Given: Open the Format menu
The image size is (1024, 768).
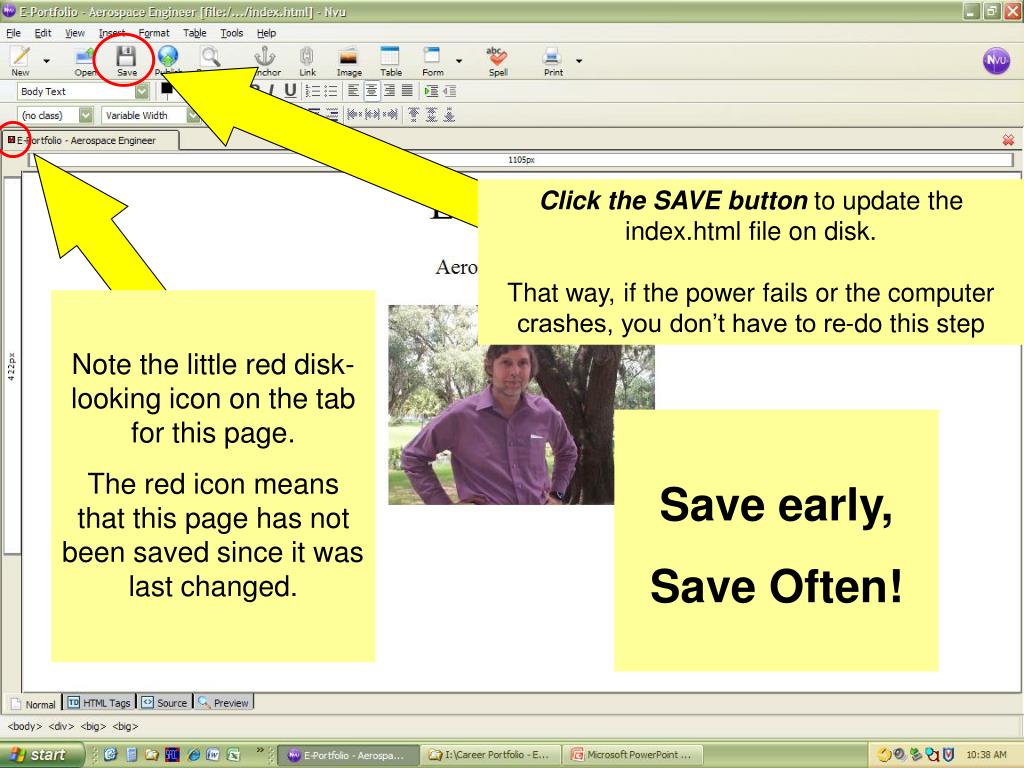Looking at the screenshot, I should [x=154, y=33].
